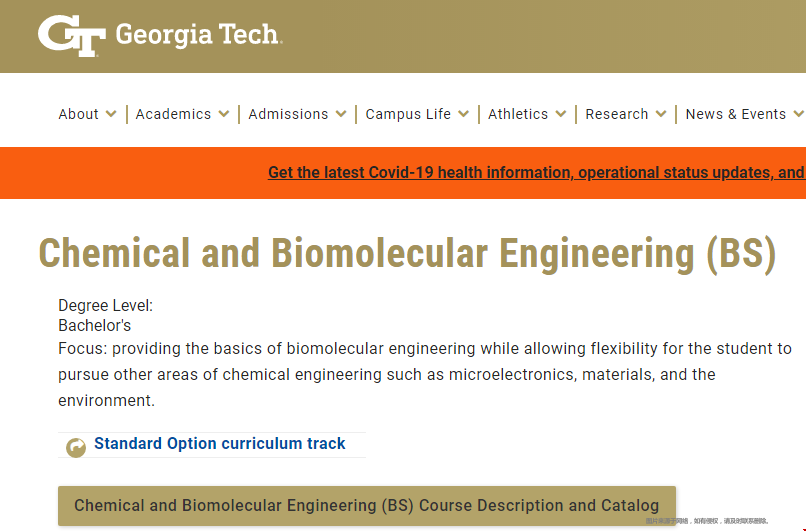806x531 pixels.
Task: Expand the Admissions menu chevron
Action: click(x=341, y=114)
